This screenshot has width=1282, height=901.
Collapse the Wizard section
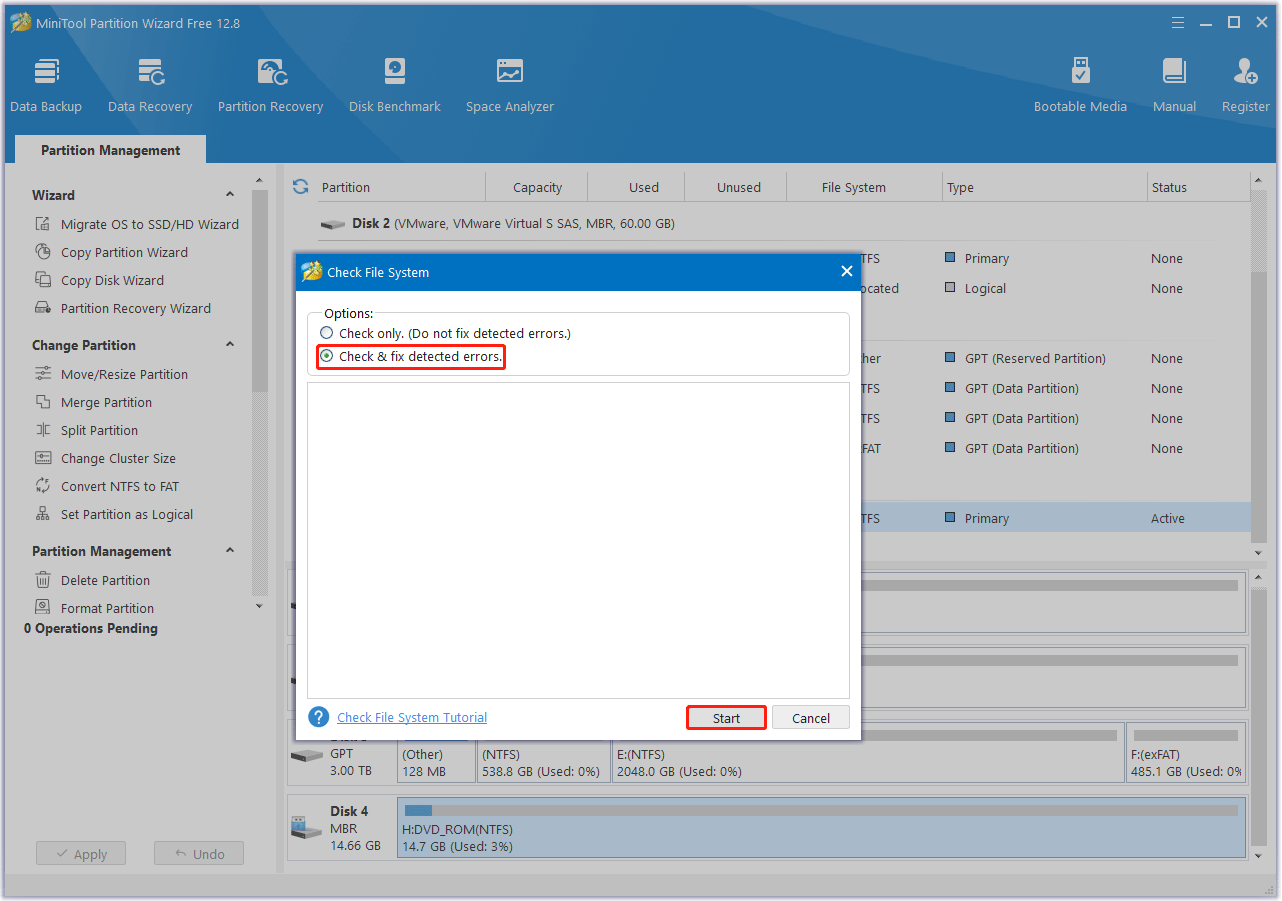pos(230,195)
